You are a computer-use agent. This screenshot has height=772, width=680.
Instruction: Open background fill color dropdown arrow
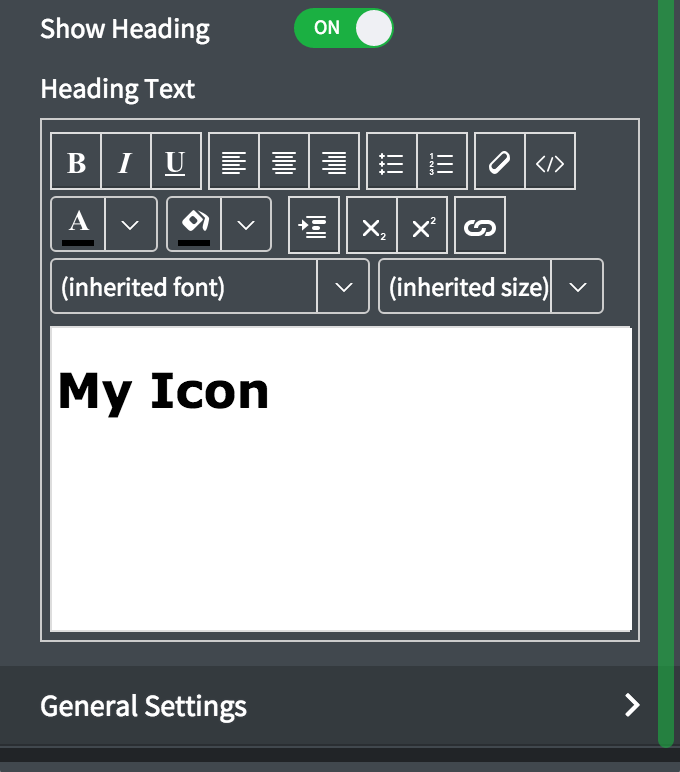pos(246,225)
